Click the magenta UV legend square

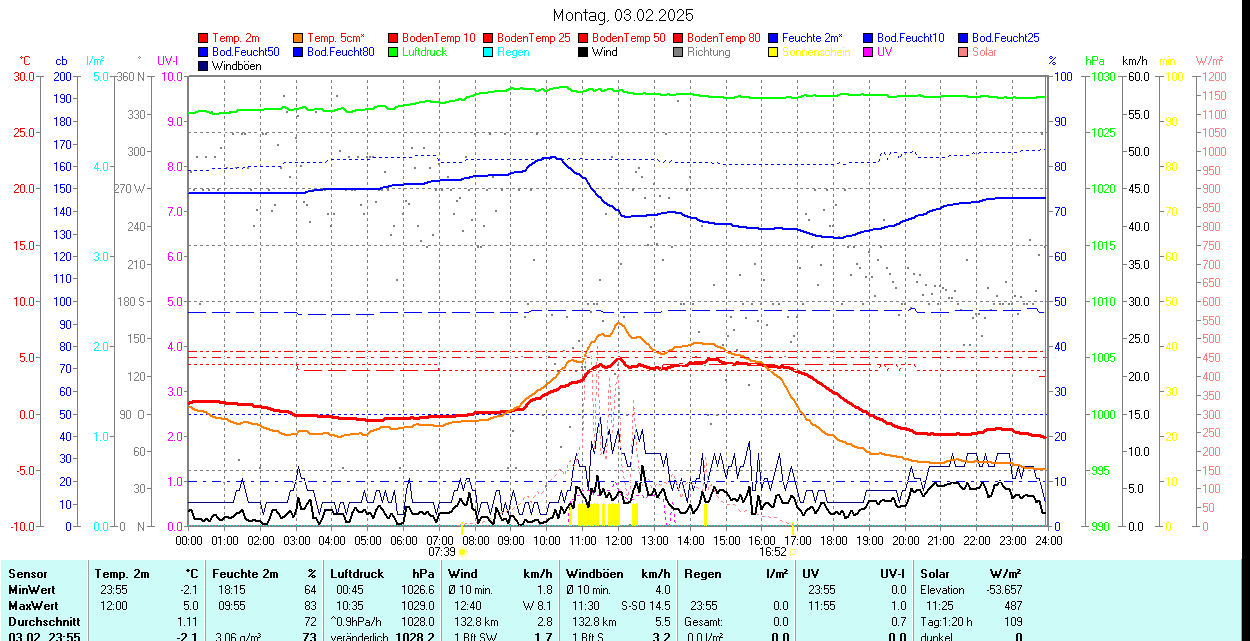point(869,52)
